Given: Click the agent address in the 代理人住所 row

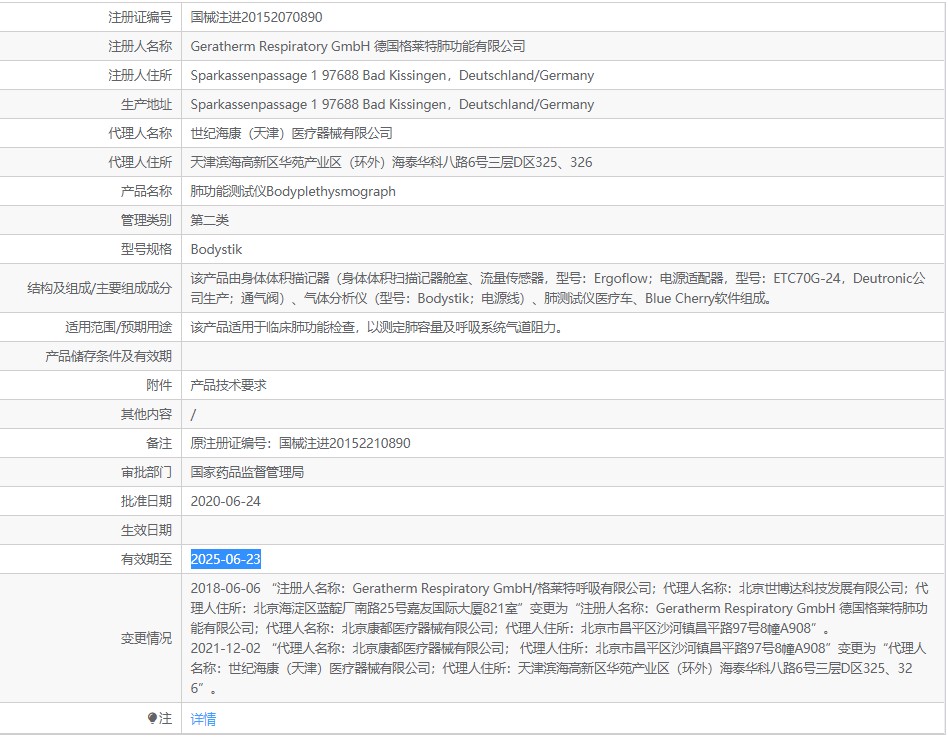Looking at the screenshot, I should 391,162.
